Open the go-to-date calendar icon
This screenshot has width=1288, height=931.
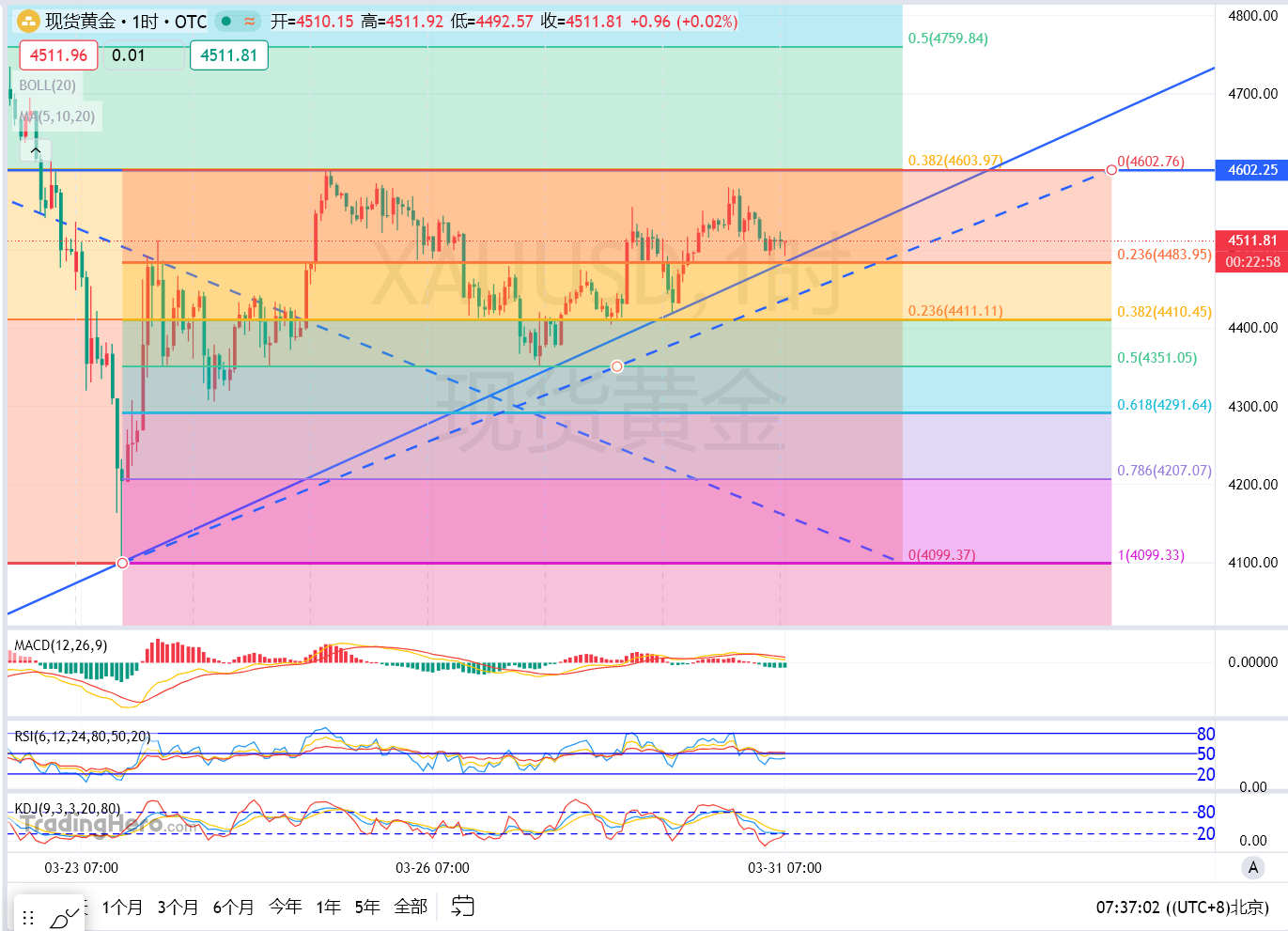[462, 907]
